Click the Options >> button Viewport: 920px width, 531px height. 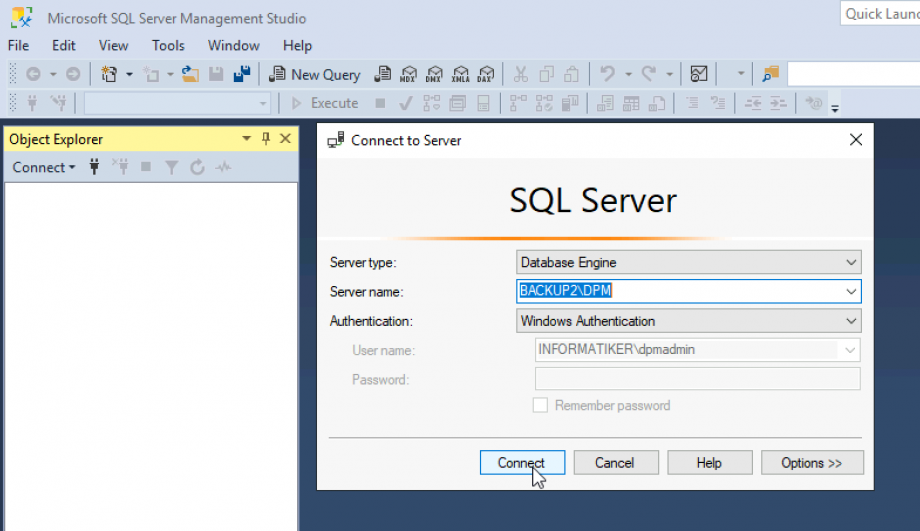(811, 463)
